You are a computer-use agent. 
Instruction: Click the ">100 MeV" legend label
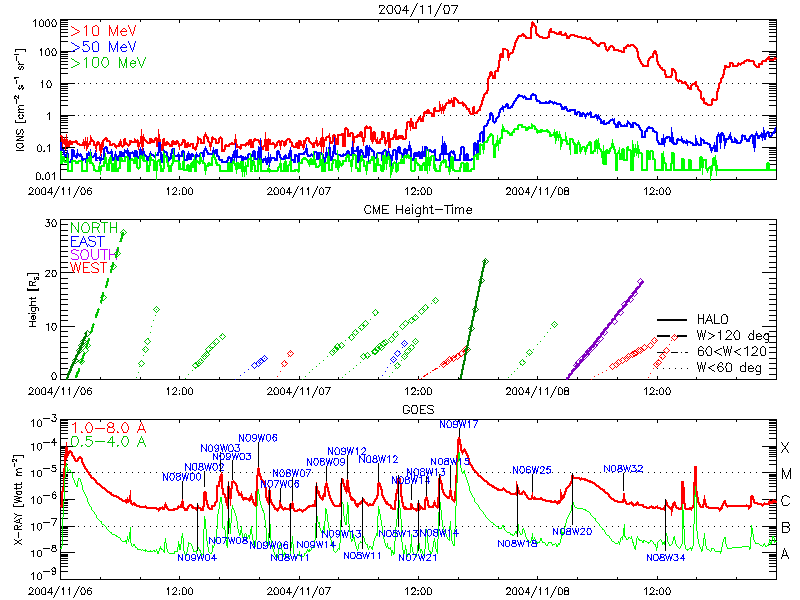click(x=108, y=63)
